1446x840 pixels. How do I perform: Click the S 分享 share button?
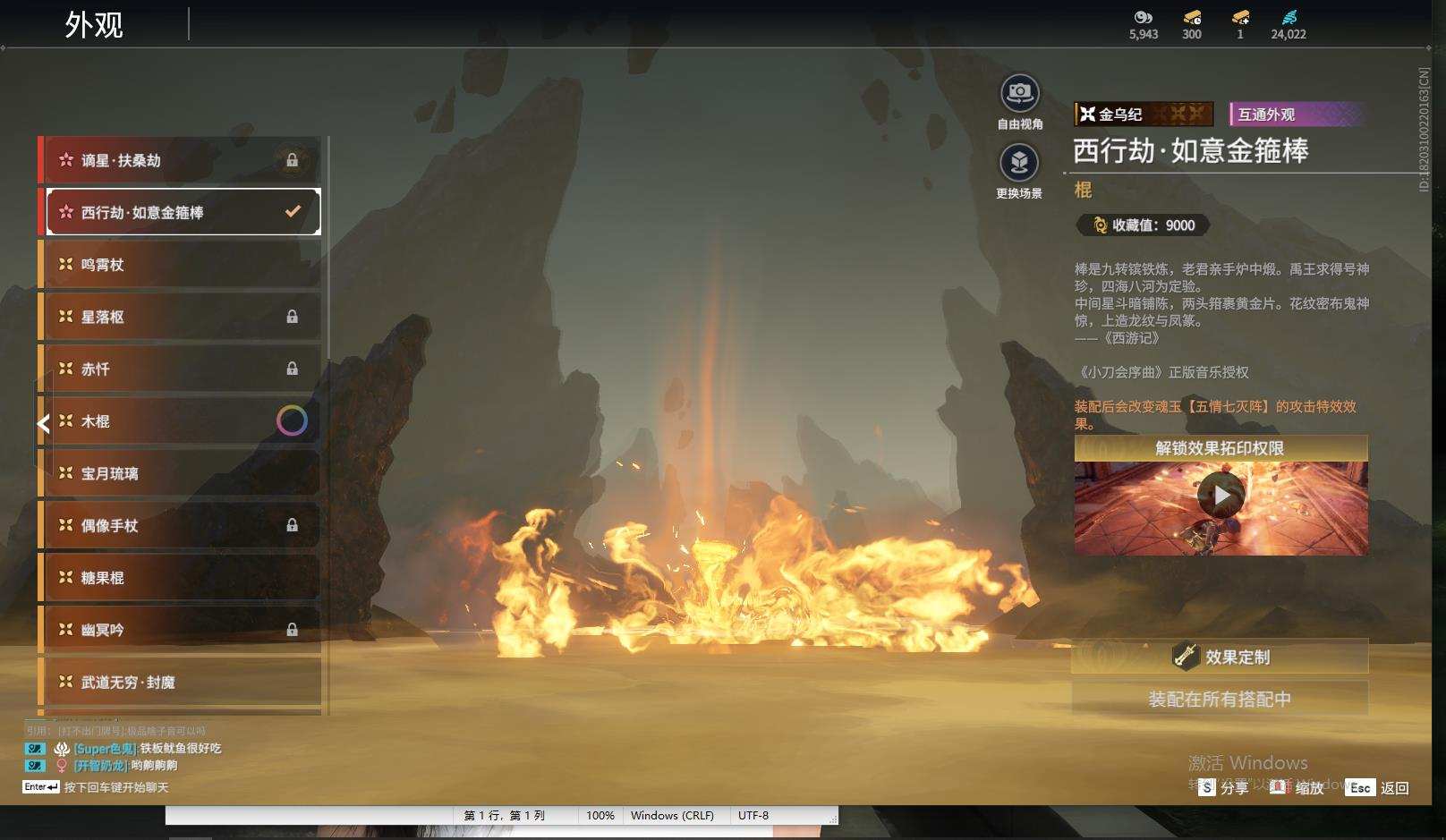1223,787
